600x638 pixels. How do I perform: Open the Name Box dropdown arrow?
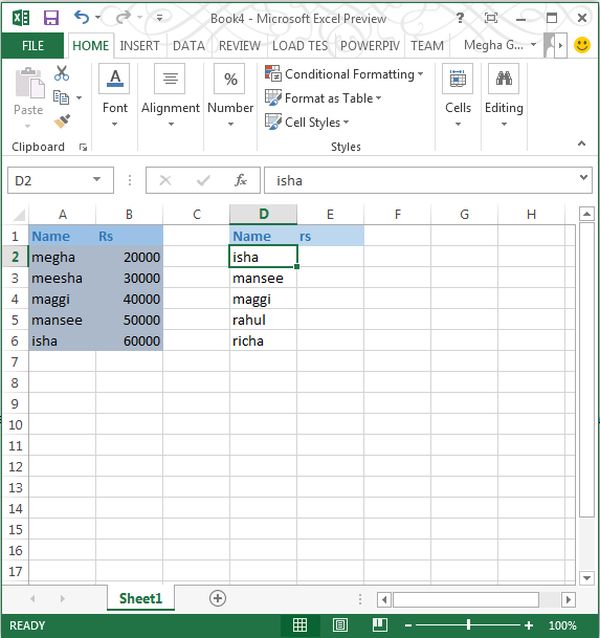click(97, 179)
